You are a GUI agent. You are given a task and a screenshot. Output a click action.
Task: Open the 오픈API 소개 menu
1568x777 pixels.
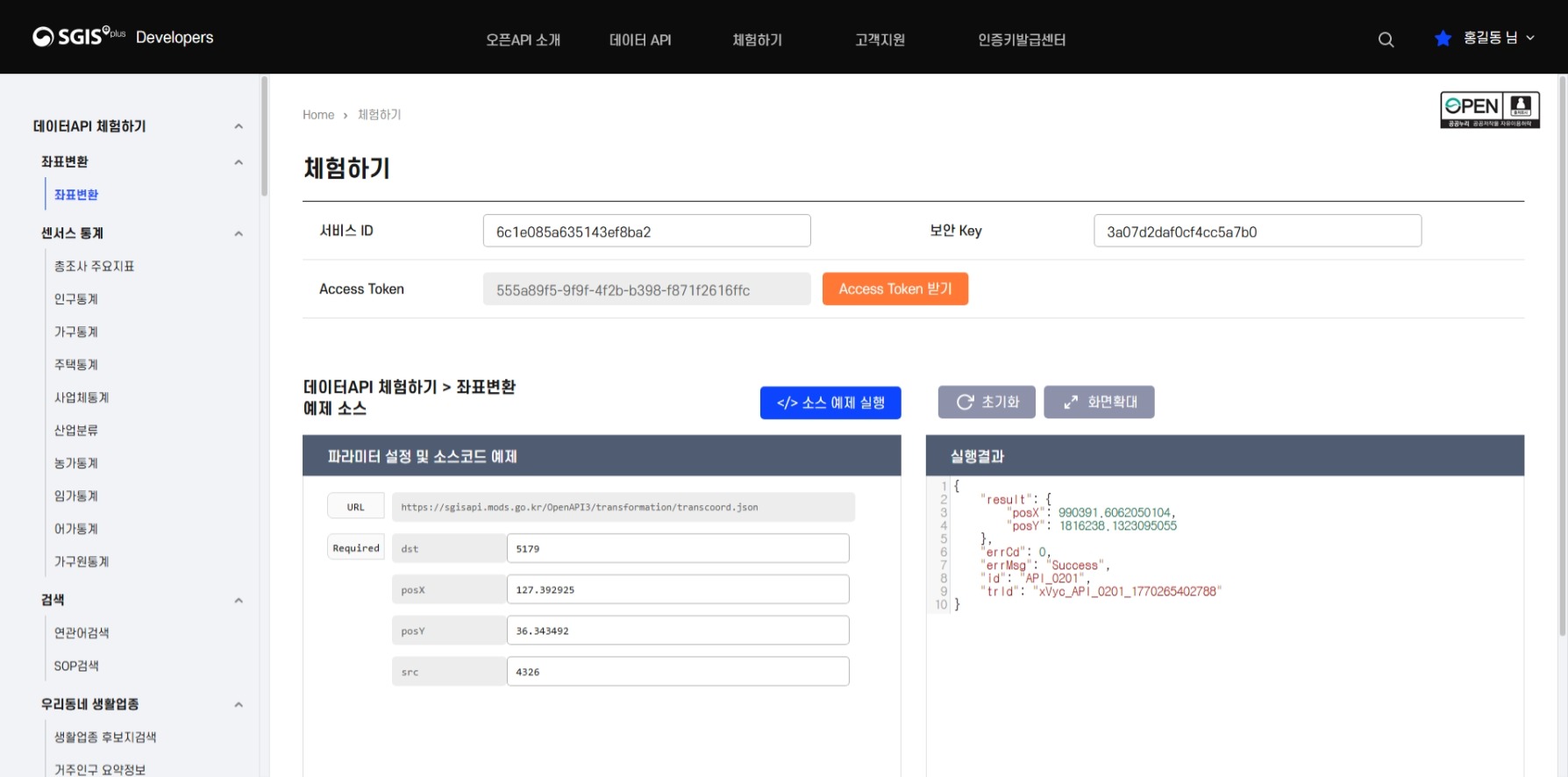(x=524, y=39)
